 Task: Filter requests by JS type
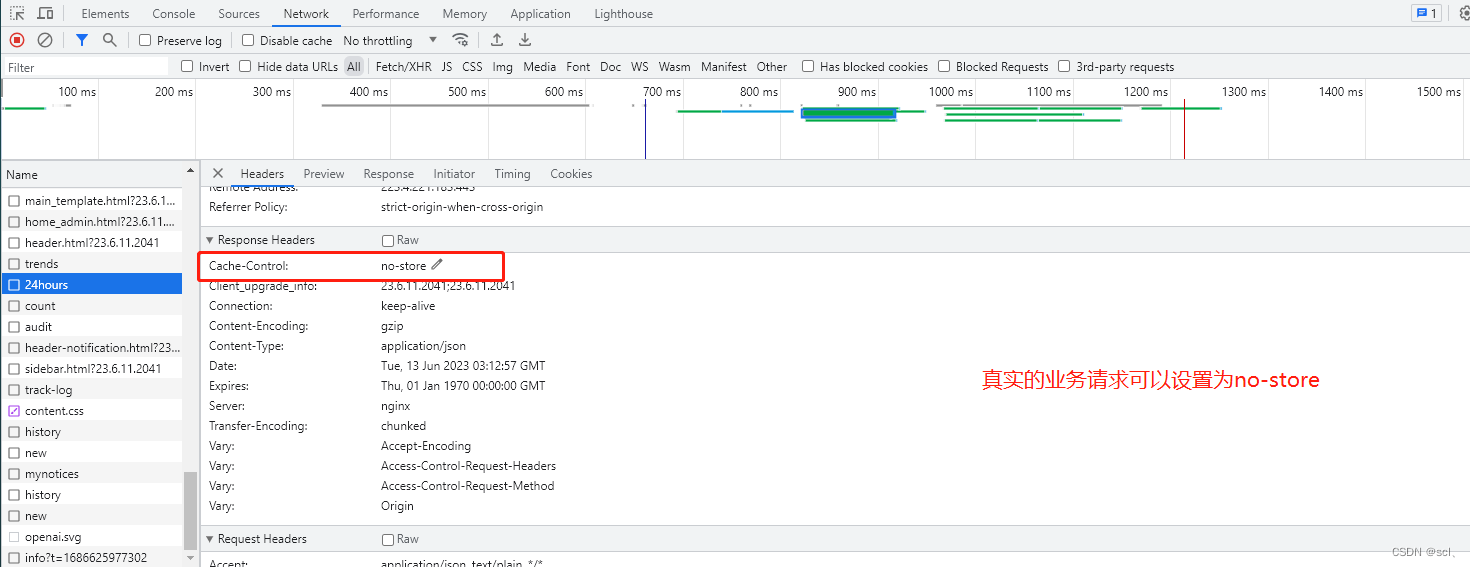[447, 66]
